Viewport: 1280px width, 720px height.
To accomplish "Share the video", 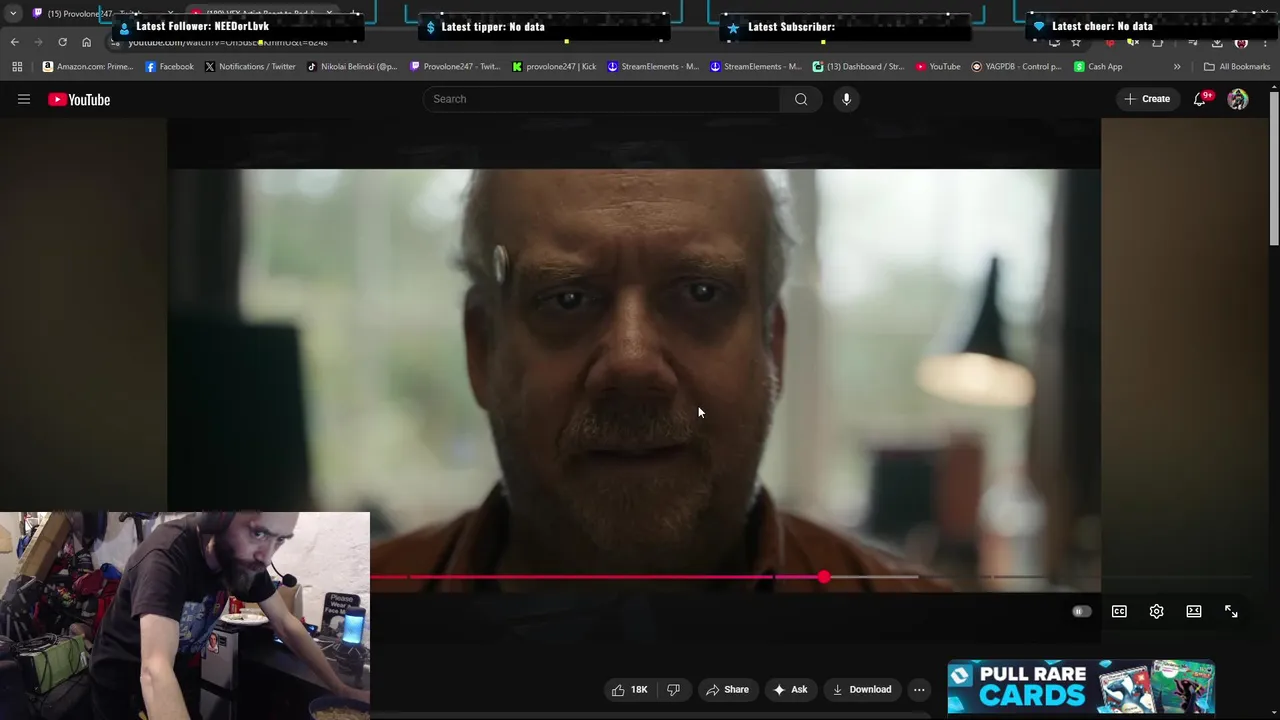I will pyautogui.click(x=727, y=689).
